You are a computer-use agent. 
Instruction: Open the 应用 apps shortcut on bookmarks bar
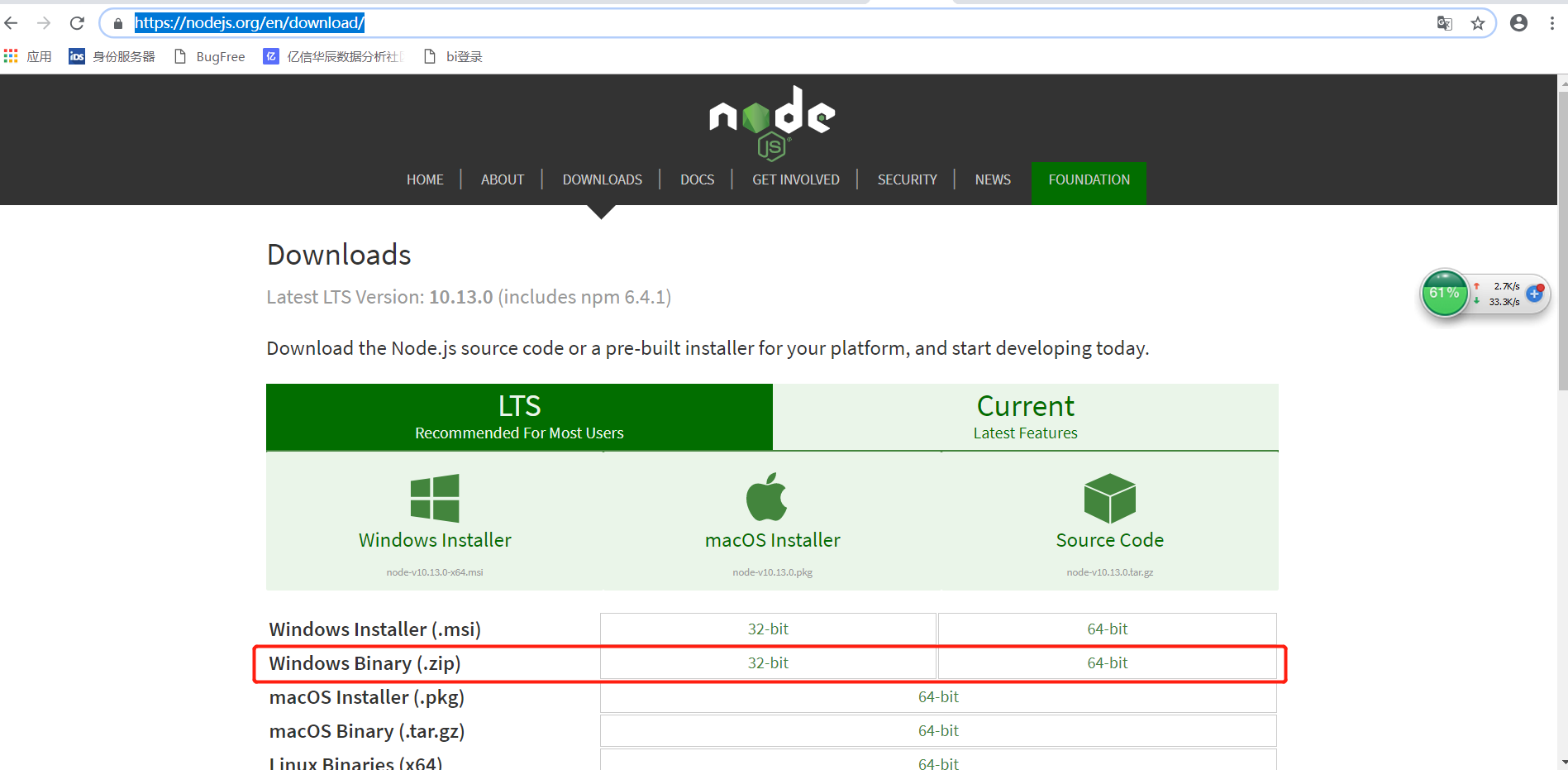click(29, 56)
